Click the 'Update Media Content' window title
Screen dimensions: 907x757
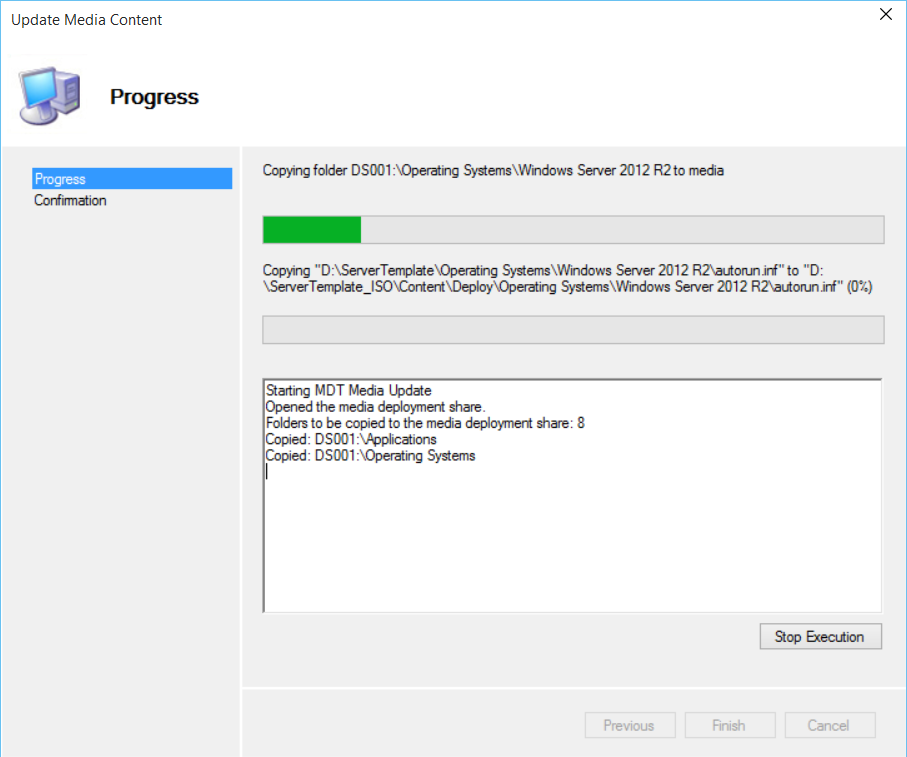click(x=87, y=20)
